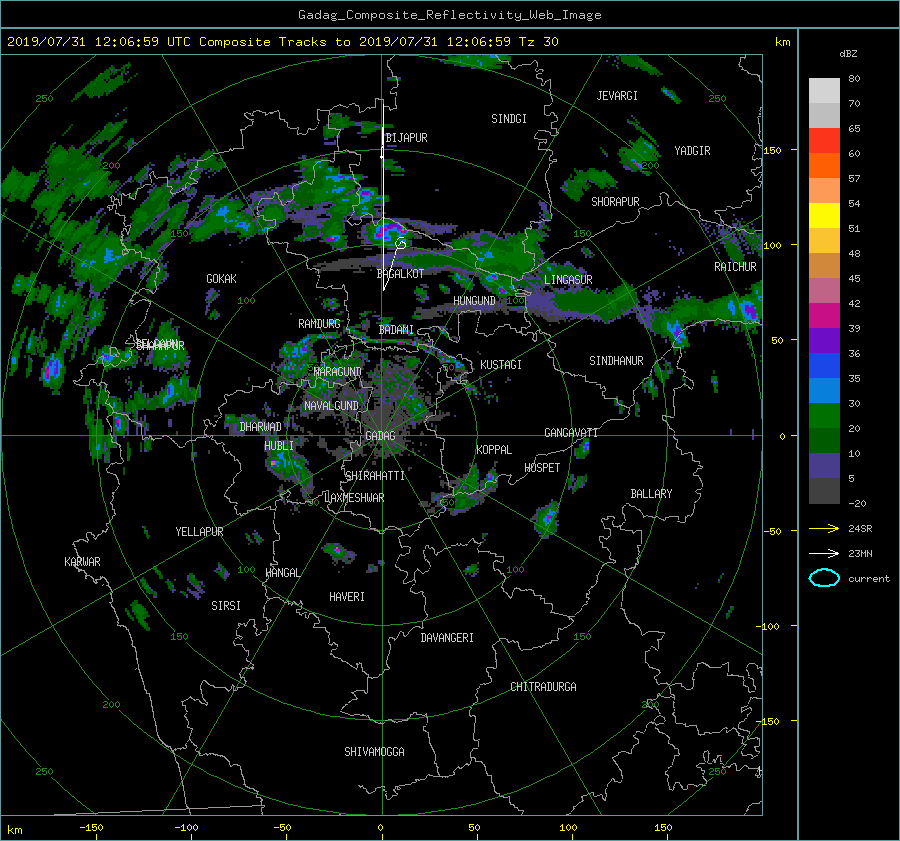The width and height of the screenshot is (900, 841).
Task: Click the light gray 80 dBZ color swatch
Action: [x=824, y=91]
